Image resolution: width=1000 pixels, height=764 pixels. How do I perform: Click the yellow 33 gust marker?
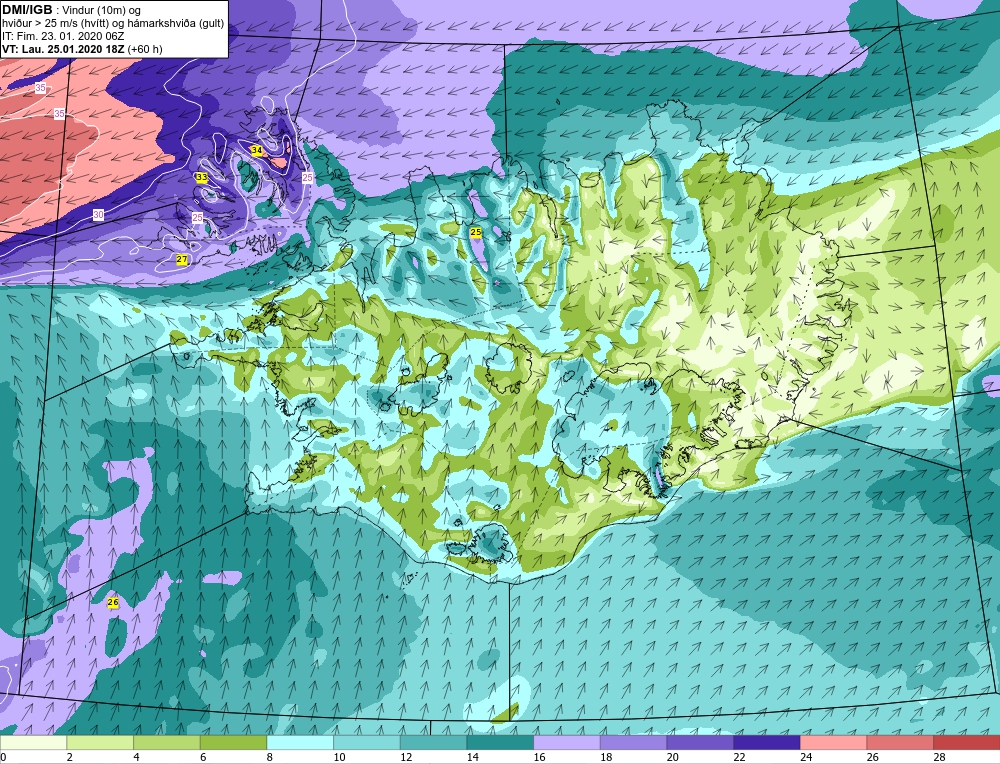coord(202,177)
